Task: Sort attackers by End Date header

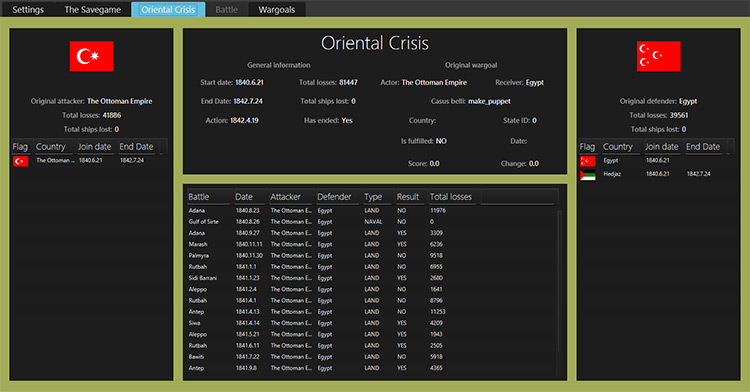Action: [138, 147]
